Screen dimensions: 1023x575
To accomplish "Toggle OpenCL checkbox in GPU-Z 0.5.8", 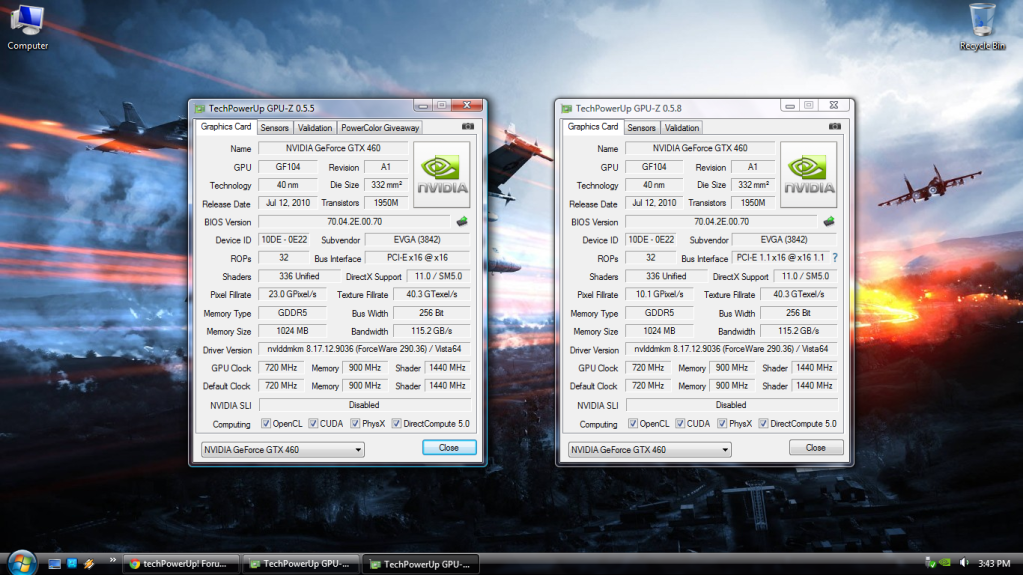I will click(632, 424).
